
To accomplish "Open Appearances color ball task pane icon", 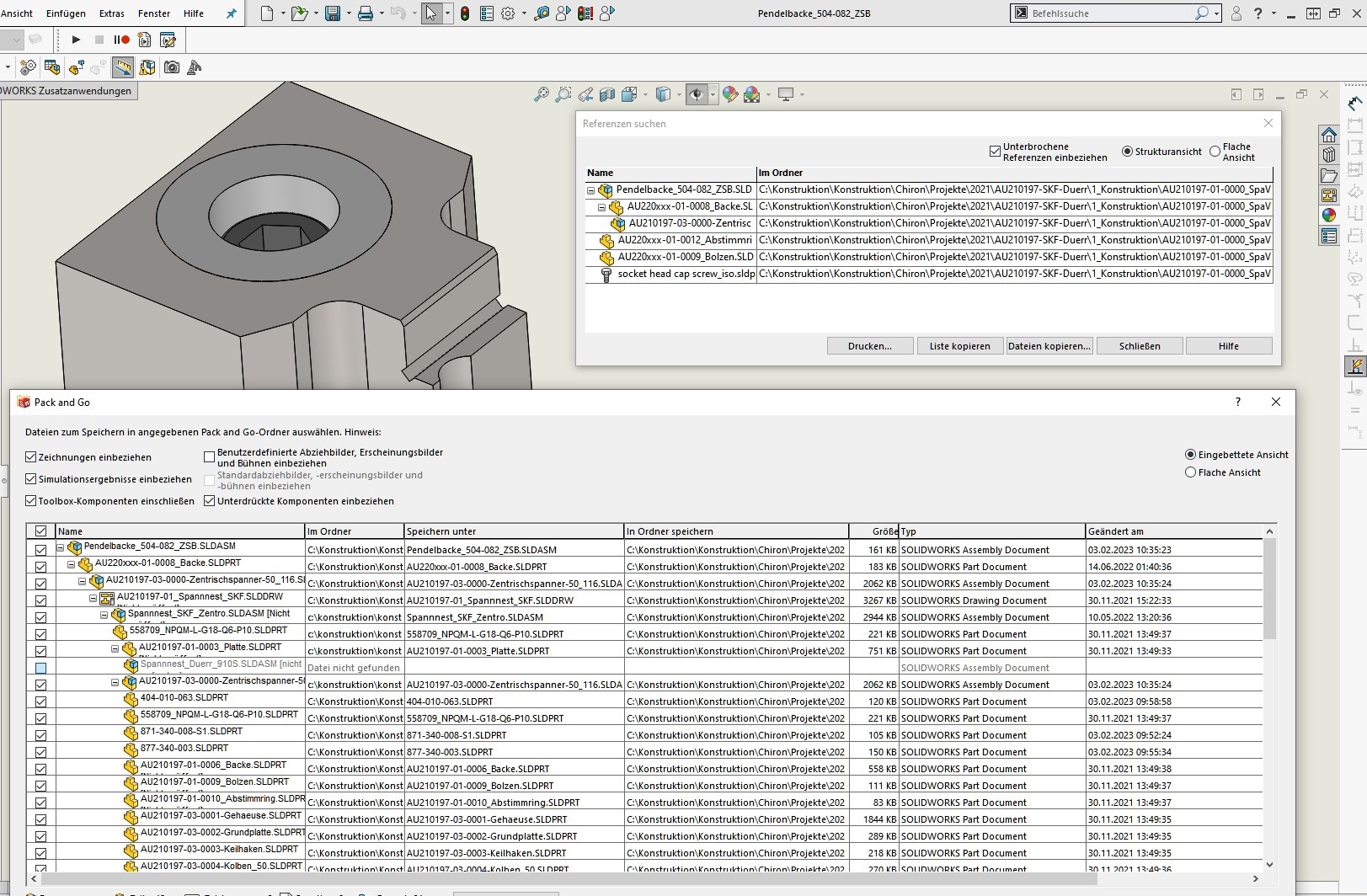I will [1329, 216].
